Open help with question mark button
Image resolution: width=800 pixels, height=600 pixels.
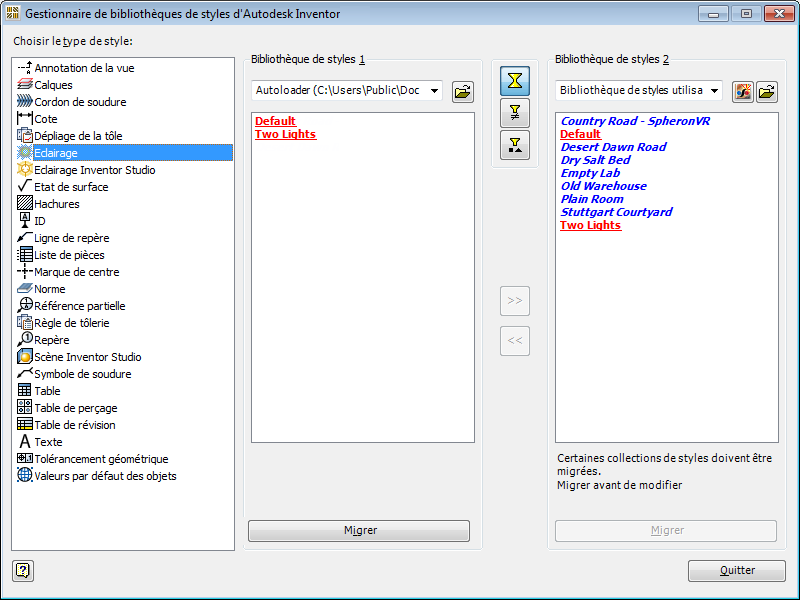(x=23, y=570)
